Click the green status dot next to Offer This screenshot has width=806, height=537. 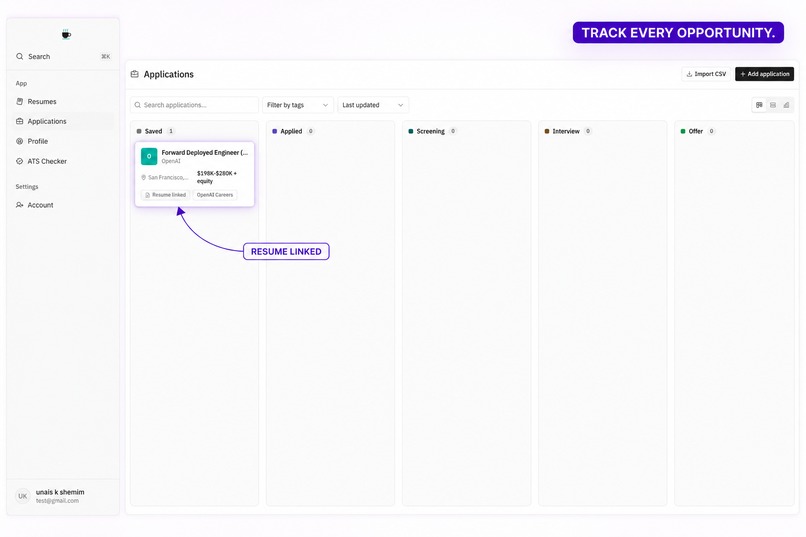pyautogui.click(x=683, y=132)
